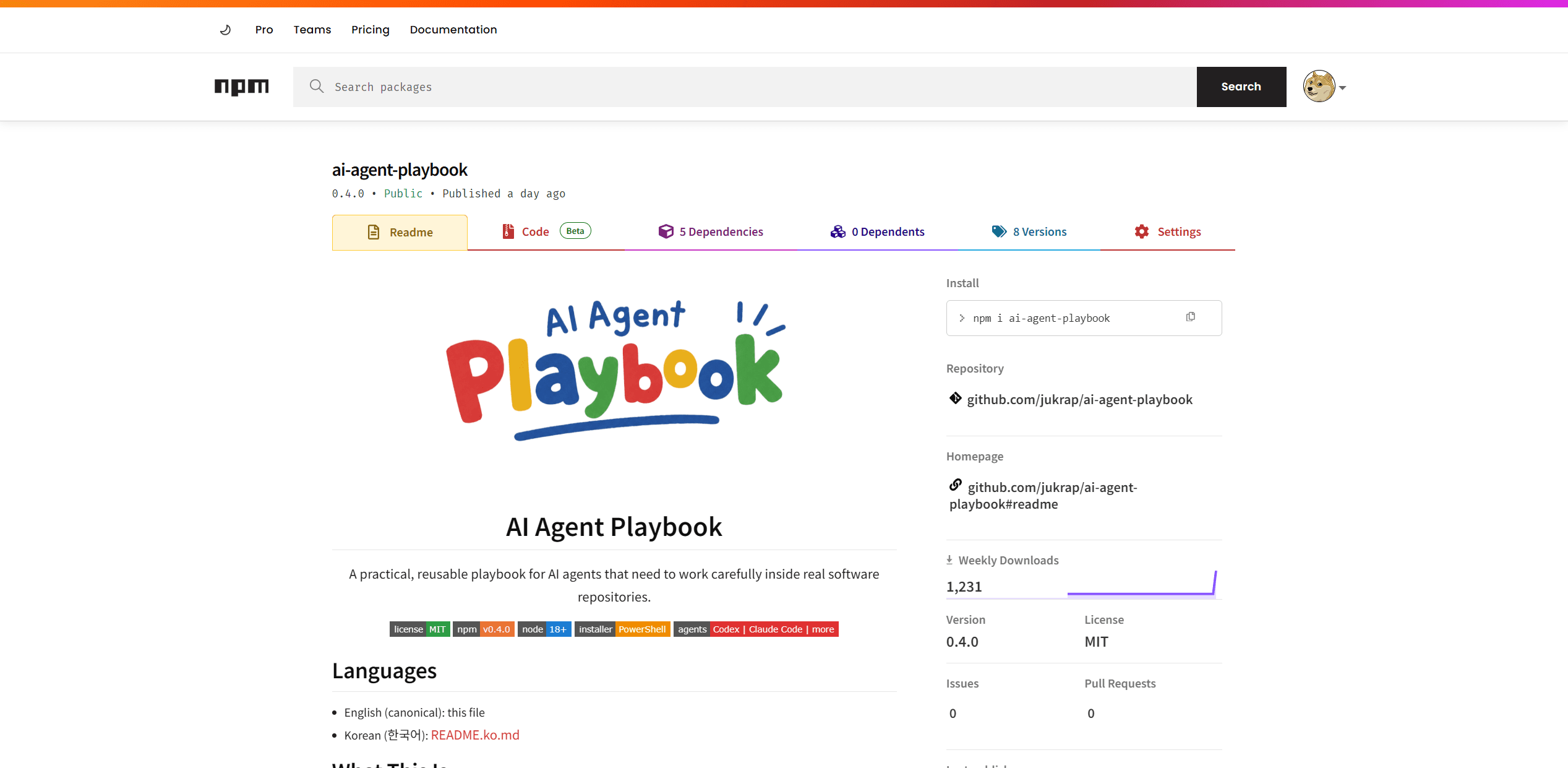Click the license MIT badge
The height and width of the screenshot is (768, 1568).
tap(419, 629)
